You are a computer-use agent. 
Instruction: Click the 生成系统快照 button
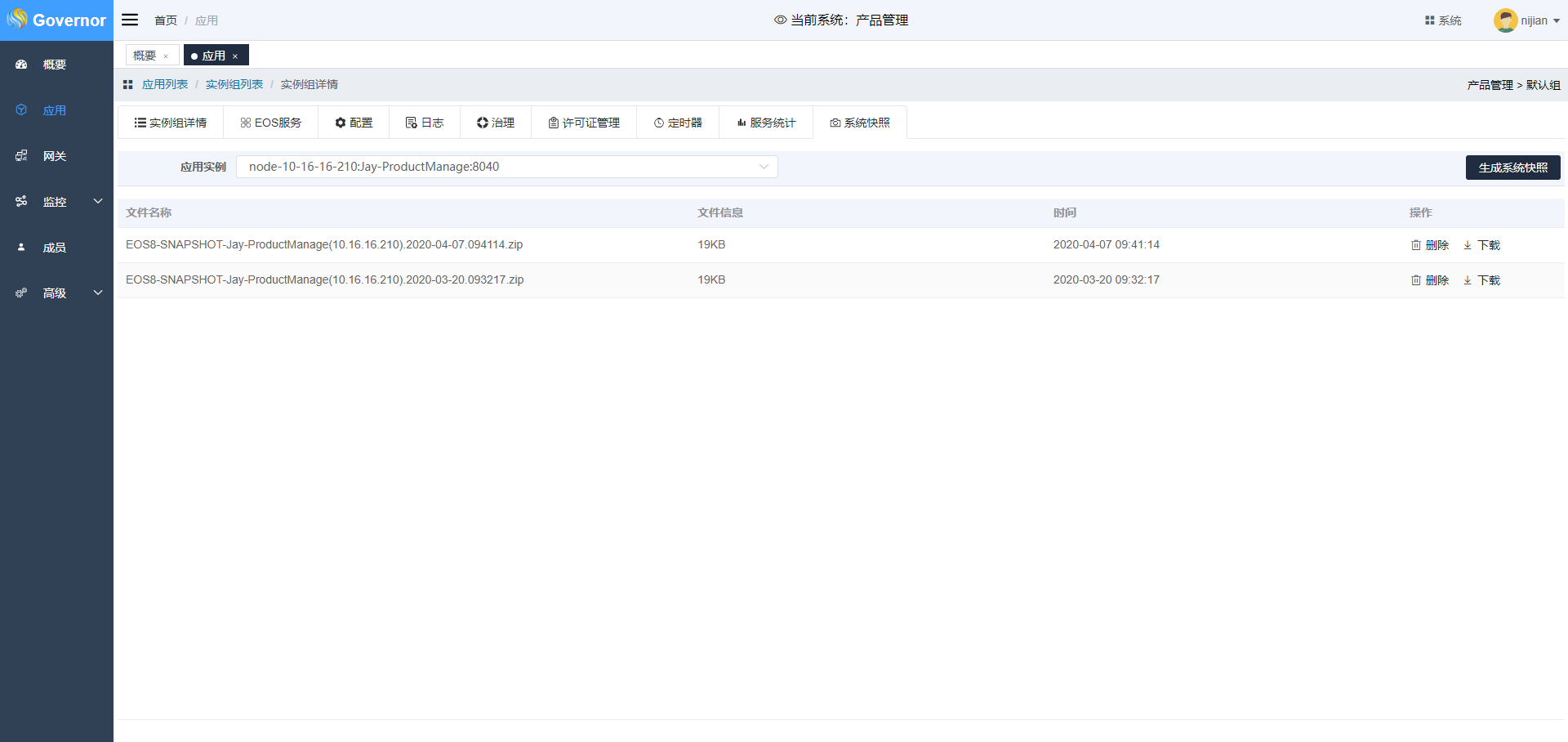click(x=1512, y=168)
